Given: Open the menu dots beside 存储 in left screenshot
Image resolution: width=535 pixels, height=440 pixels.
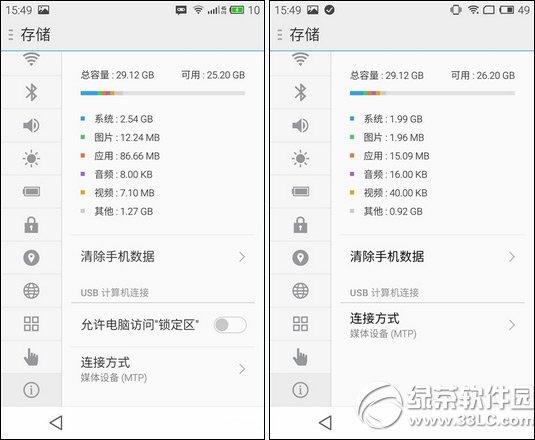Looking at the screenshot, I should click(11, 35).
